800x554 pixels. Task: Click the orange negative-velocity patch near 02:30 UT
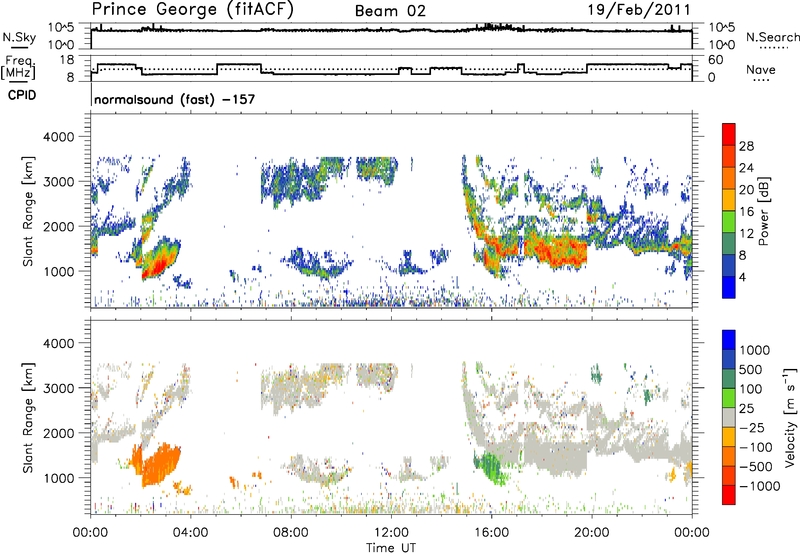point(159,464)
